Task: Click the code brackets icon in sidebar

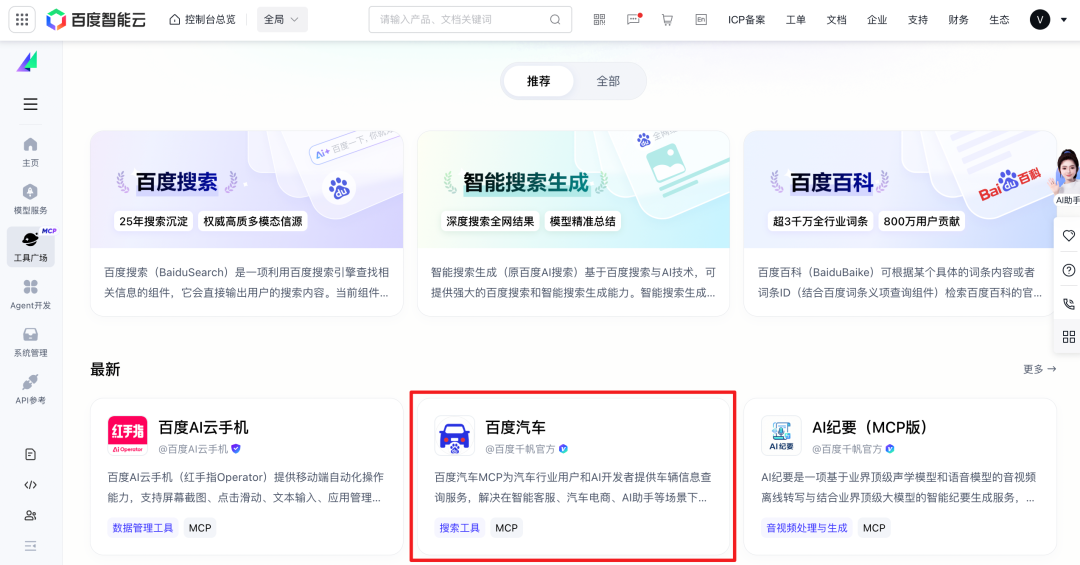Action: (30, 485)
